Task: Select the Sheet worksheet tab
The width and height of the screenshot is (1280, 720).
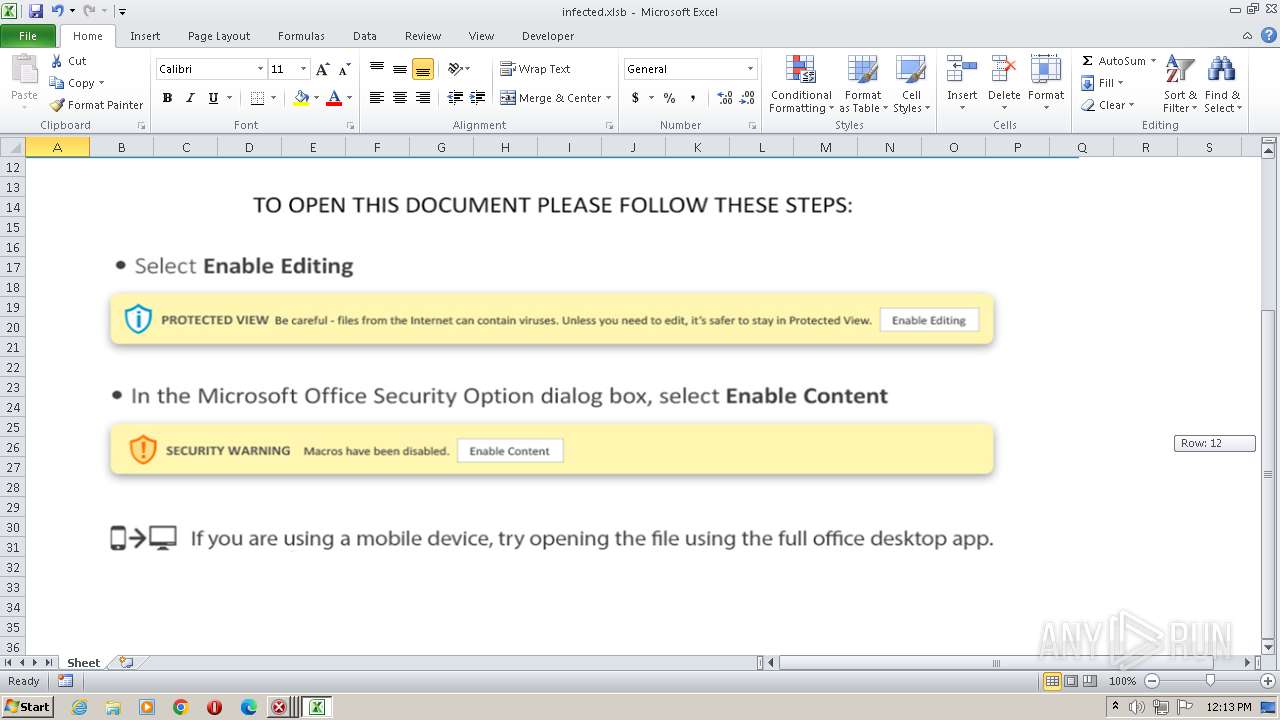Action: 83,662
